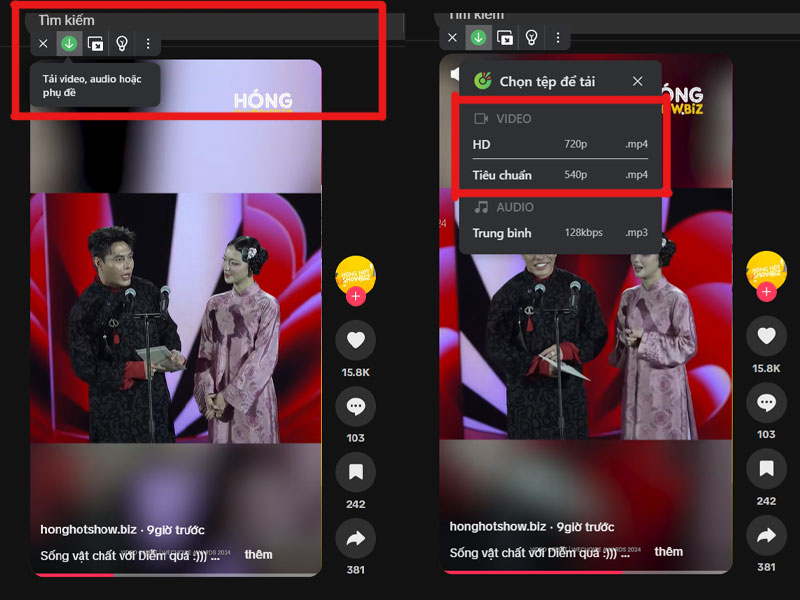800x600 pixels.
Task: Open comments icon showing 103 in right screenshot
Action: point(766,404)
